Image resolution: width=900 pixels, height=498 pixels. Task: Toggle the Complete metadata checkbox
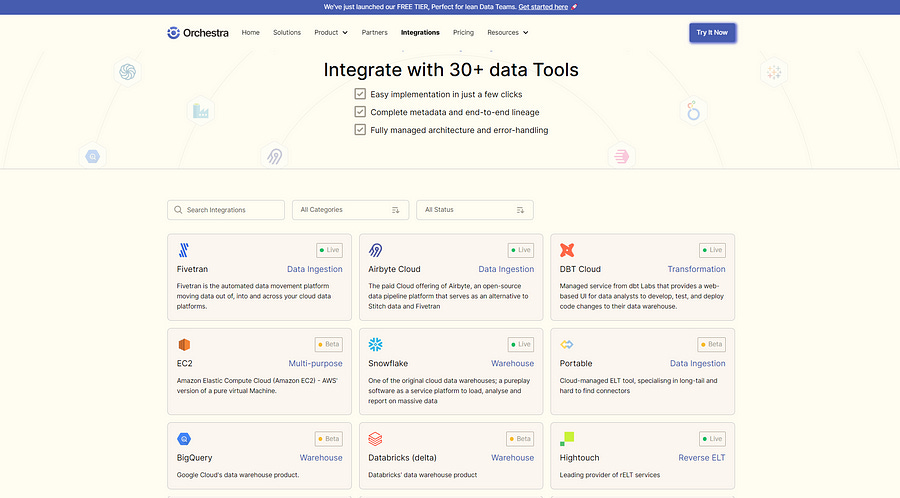(x=360, y=111)
